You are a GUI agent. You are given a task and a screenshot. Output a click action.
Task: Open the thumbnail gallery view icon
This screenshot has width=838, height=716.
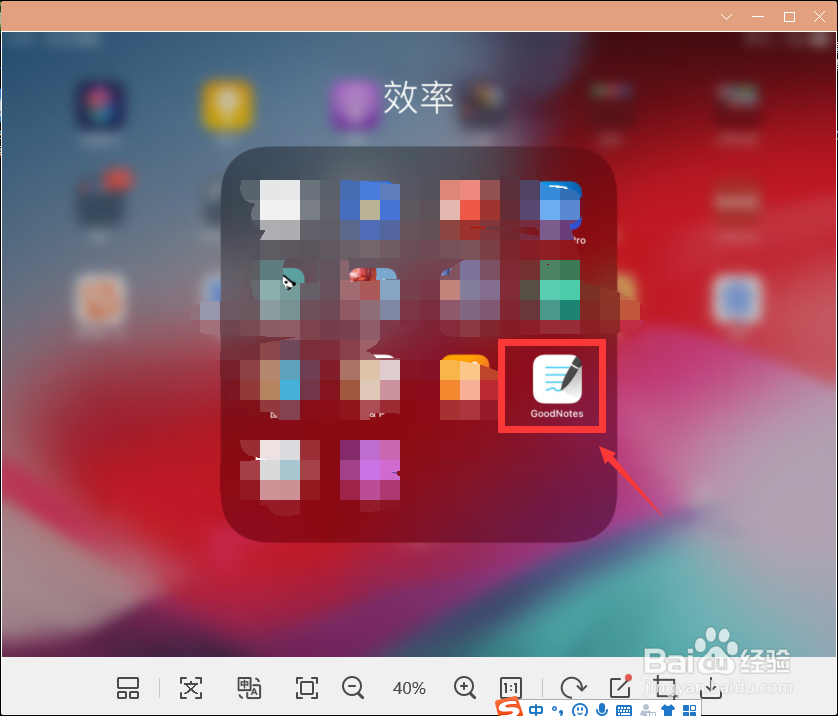point(128,688)
